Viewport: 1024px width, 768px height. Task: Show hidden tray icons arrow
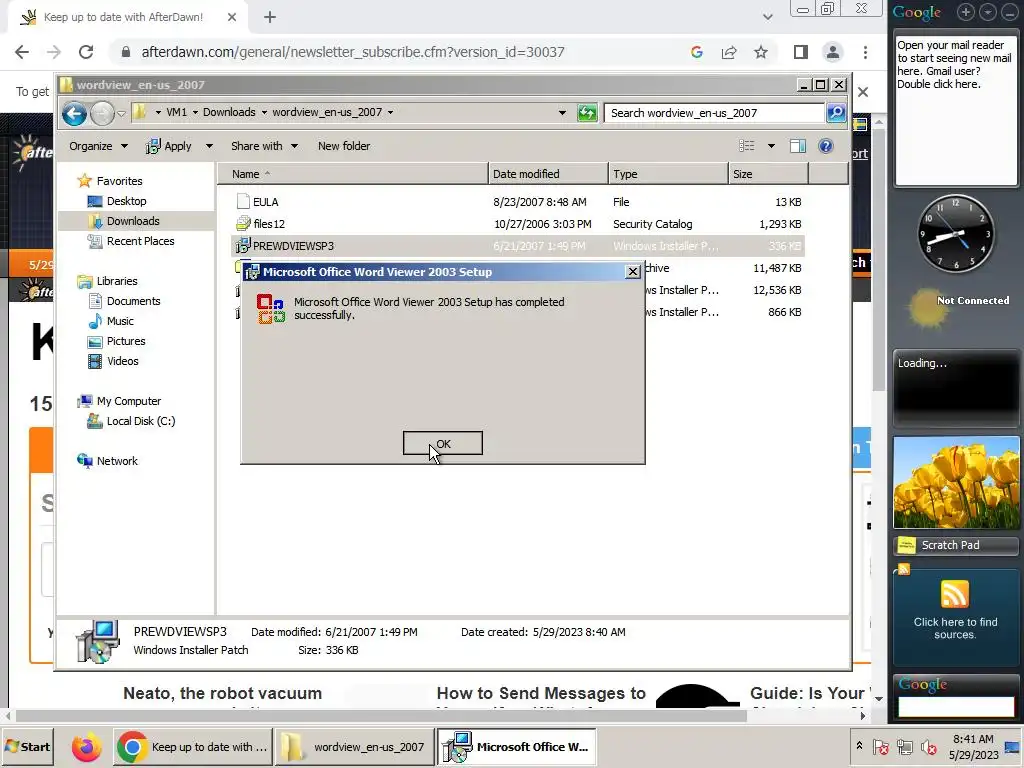(x=859, y=746)
